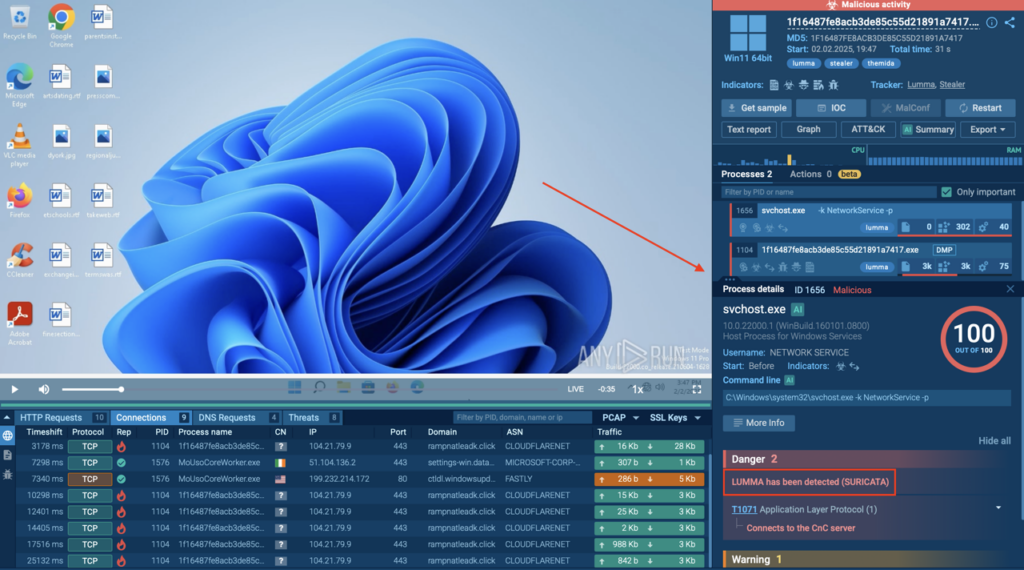Expand the T1071 Application Layer Protocol entry
Viewport: 1024px width, 570px height.
[x=997, y=509]
